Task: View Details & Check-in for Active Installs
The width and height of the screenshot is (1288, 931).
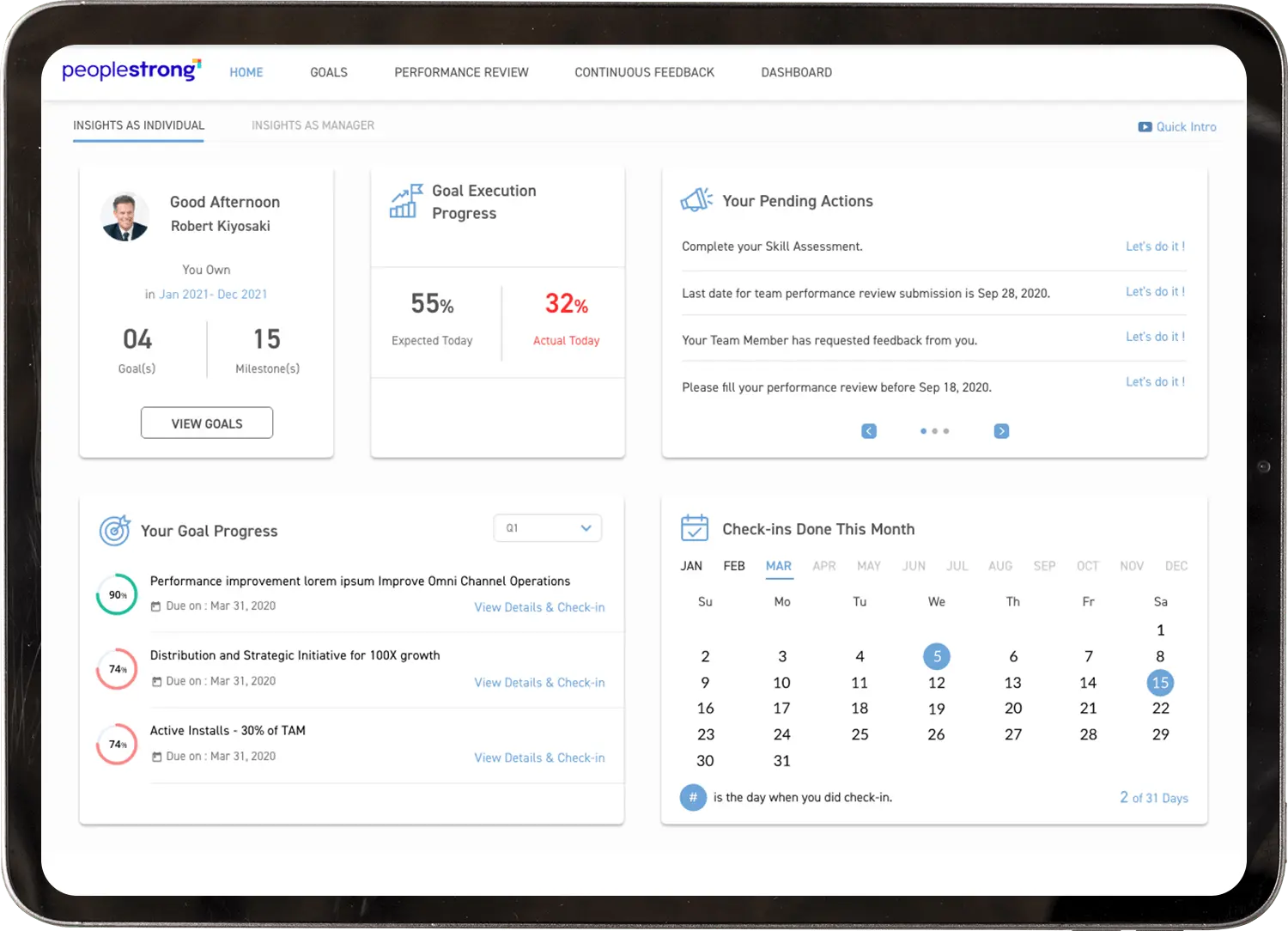Action: click(x=539, y=758)
